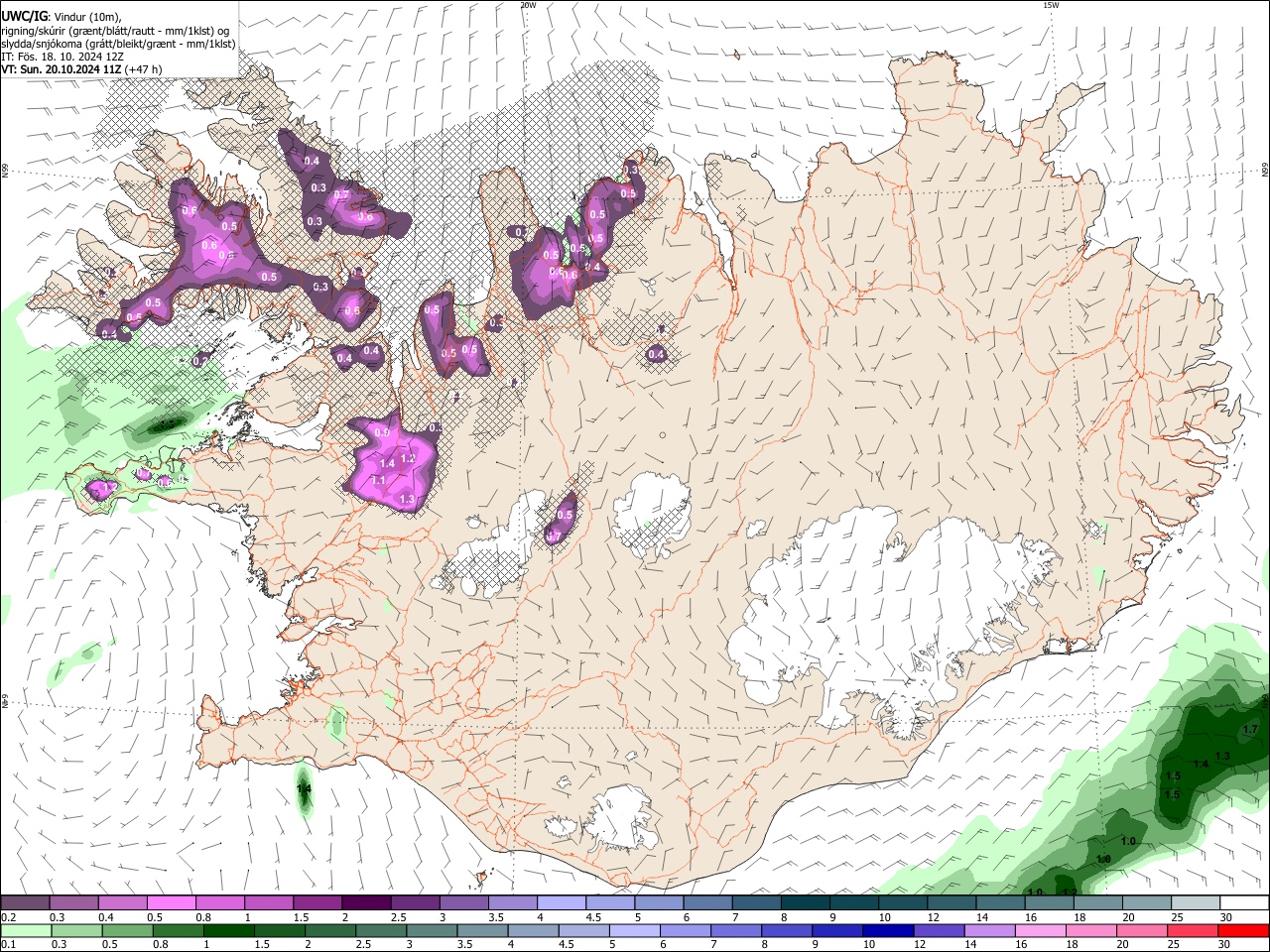Click the 1.2 value in the large magenta snow area
Viewport: 1270px width, 952px height.
407,458
